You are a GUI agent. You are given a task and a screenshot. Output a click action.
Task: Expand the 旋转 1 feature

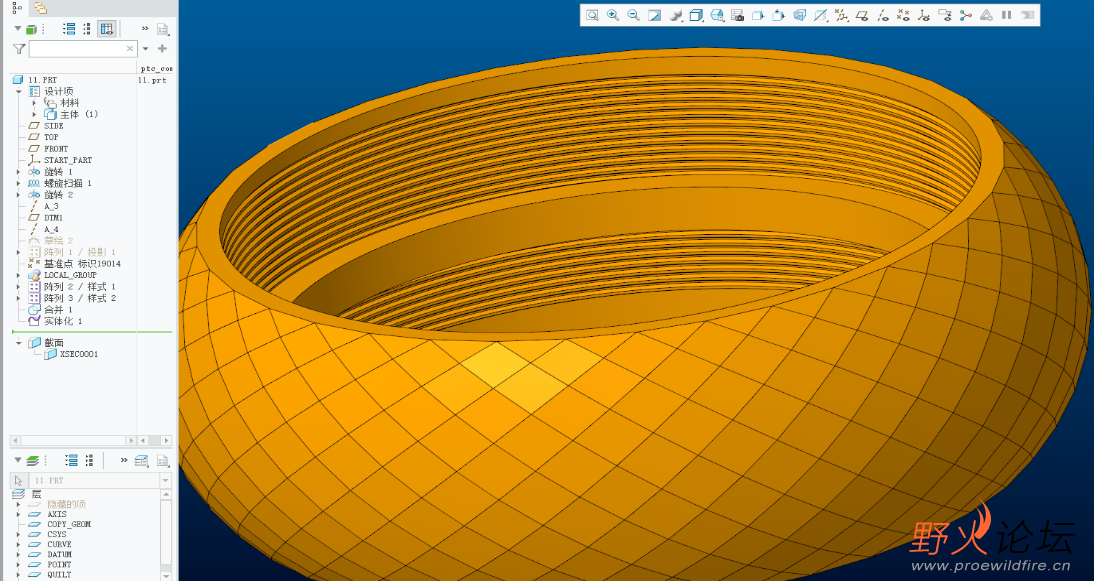(19, 172)
